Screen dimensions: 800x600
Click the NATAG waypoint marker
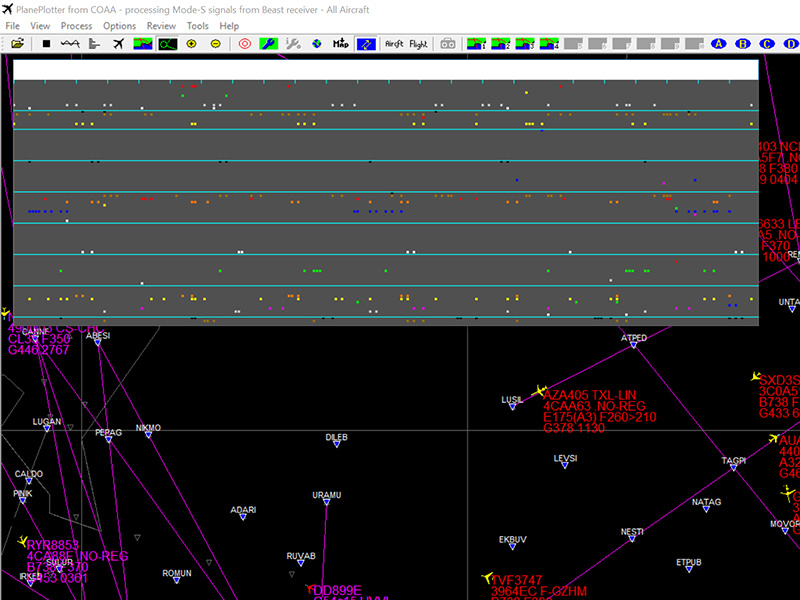pos(706,509)
